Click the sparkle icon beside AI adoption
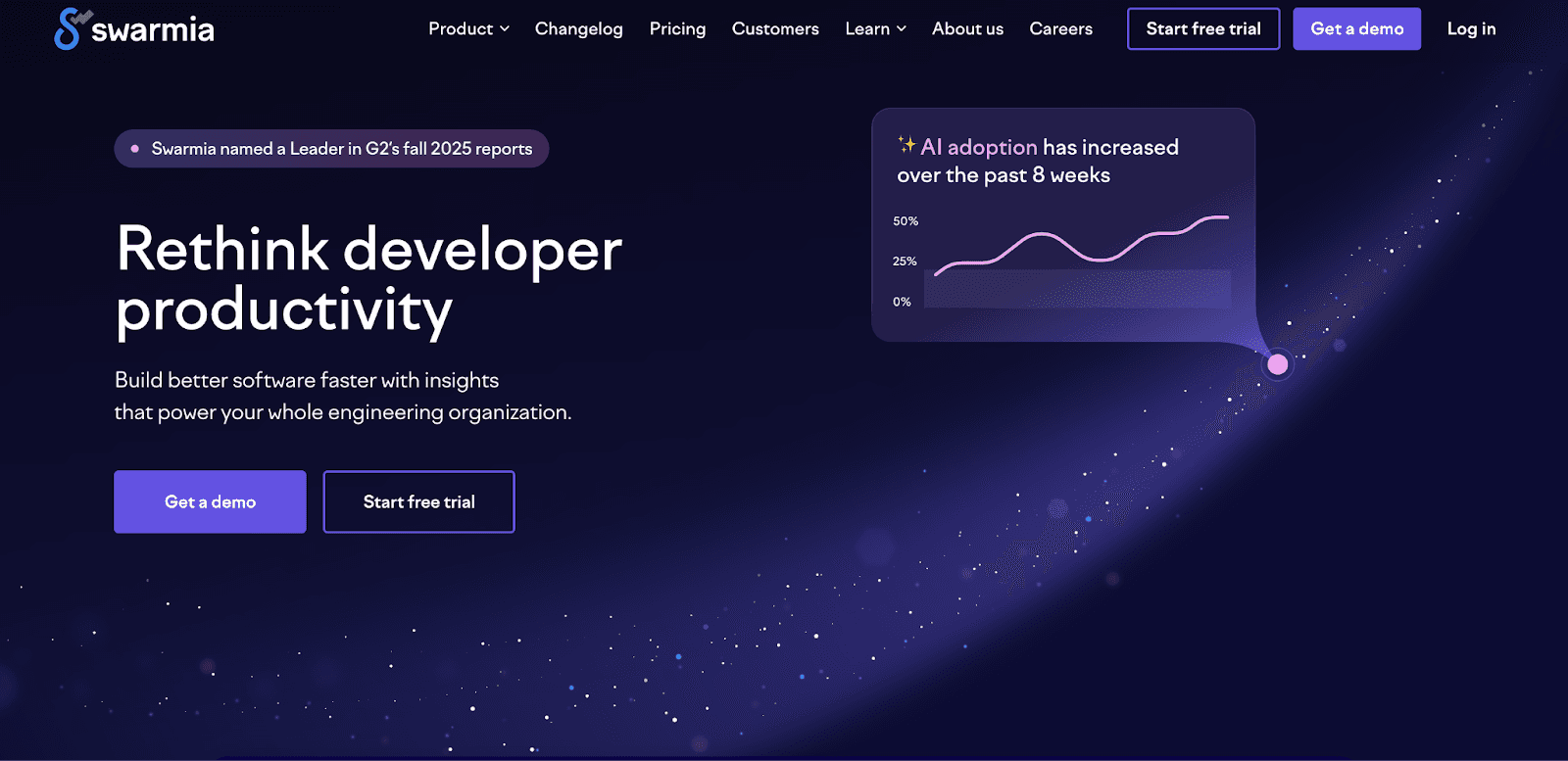 tap(906, 145)
